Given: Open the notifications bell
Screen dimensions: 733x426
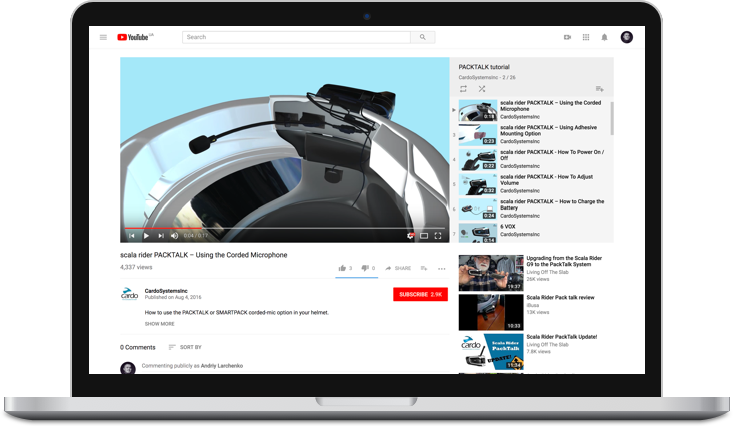Looking at the screenshot, I should (x=604, y=37).
